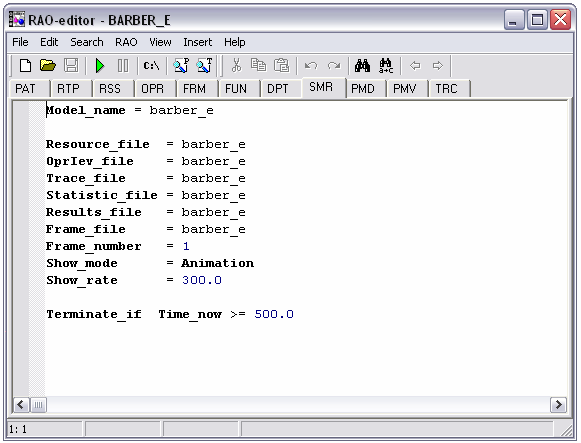581x443 pixels.
Task: Open the Help menu
Action: point(235,42)
